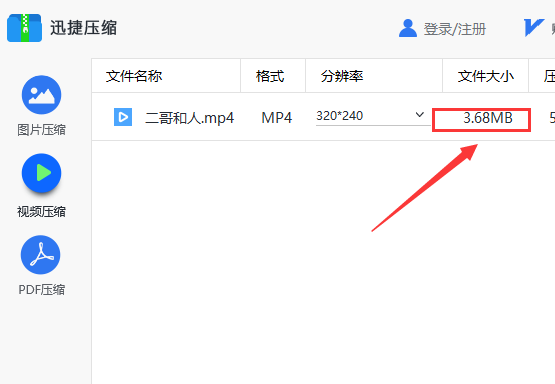Viewport: 555px width, 384px height.
Task: Click the video file icon for 二哥和人.mp4
Action: point(123,117)
